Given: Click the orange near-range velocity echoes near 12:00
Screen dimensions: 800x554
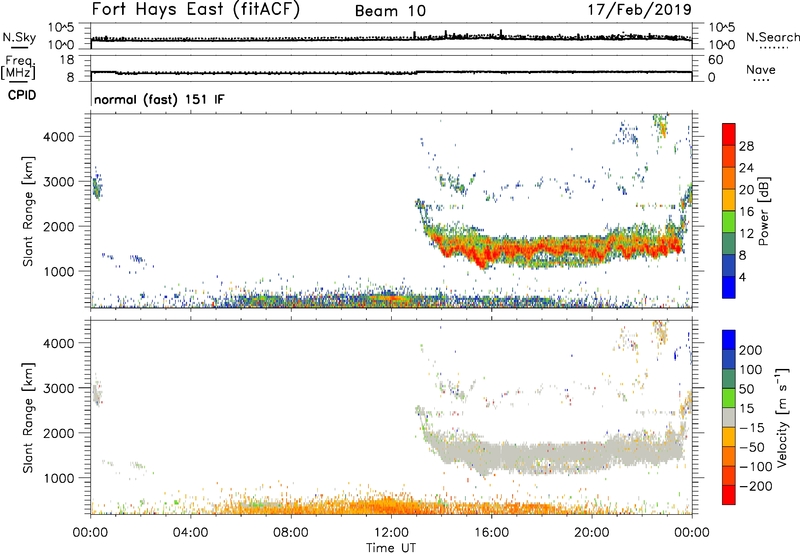Looking at the screenshot, I should [391, 506].
